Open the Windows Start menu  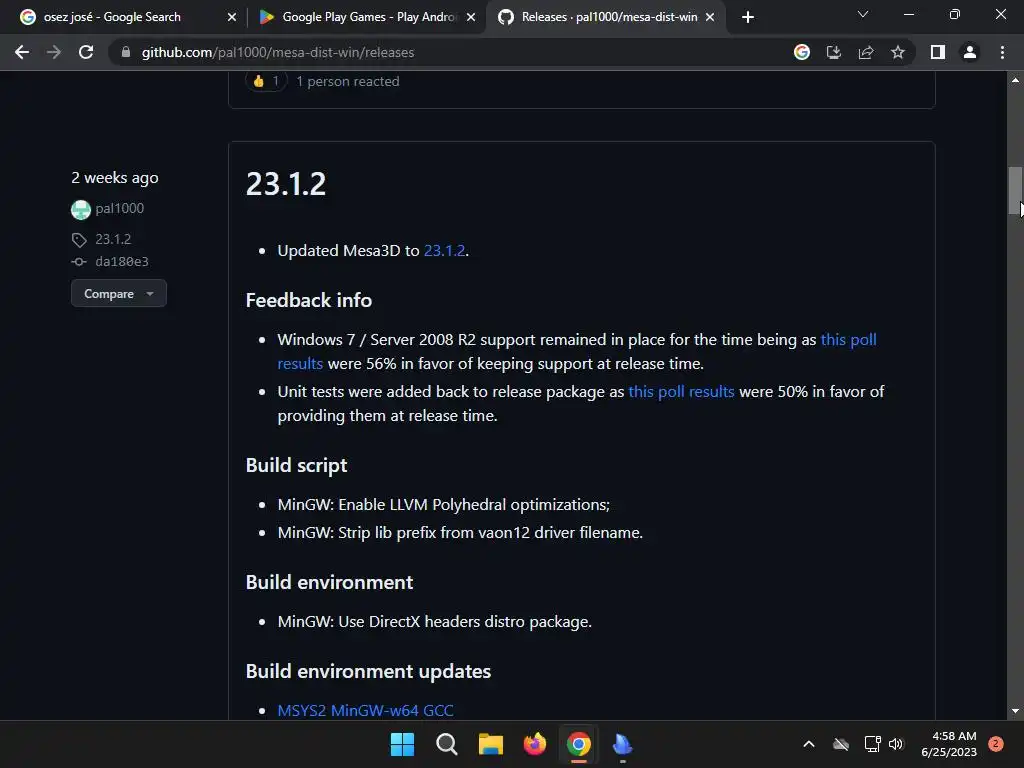click(402, 744)
